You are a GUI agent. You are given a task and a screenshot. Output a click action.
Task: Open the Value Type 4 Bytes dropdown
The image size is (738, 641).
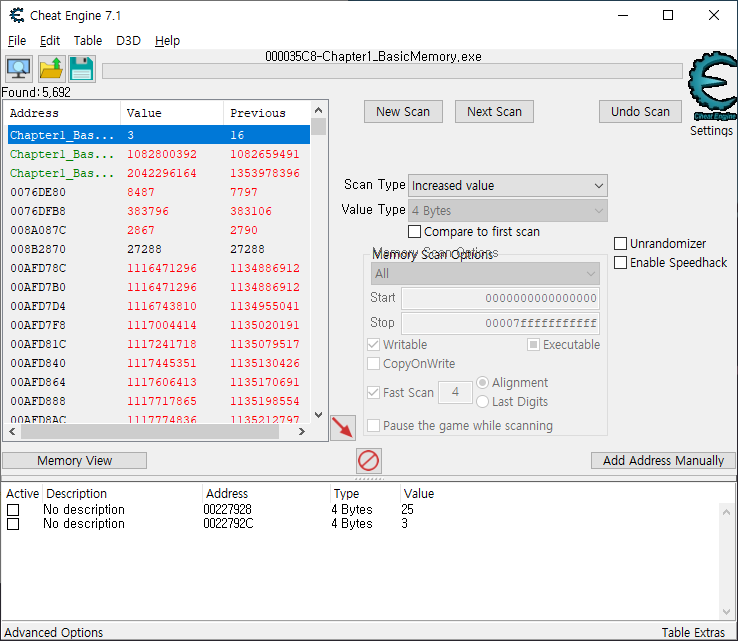click(x=508, y=210)
